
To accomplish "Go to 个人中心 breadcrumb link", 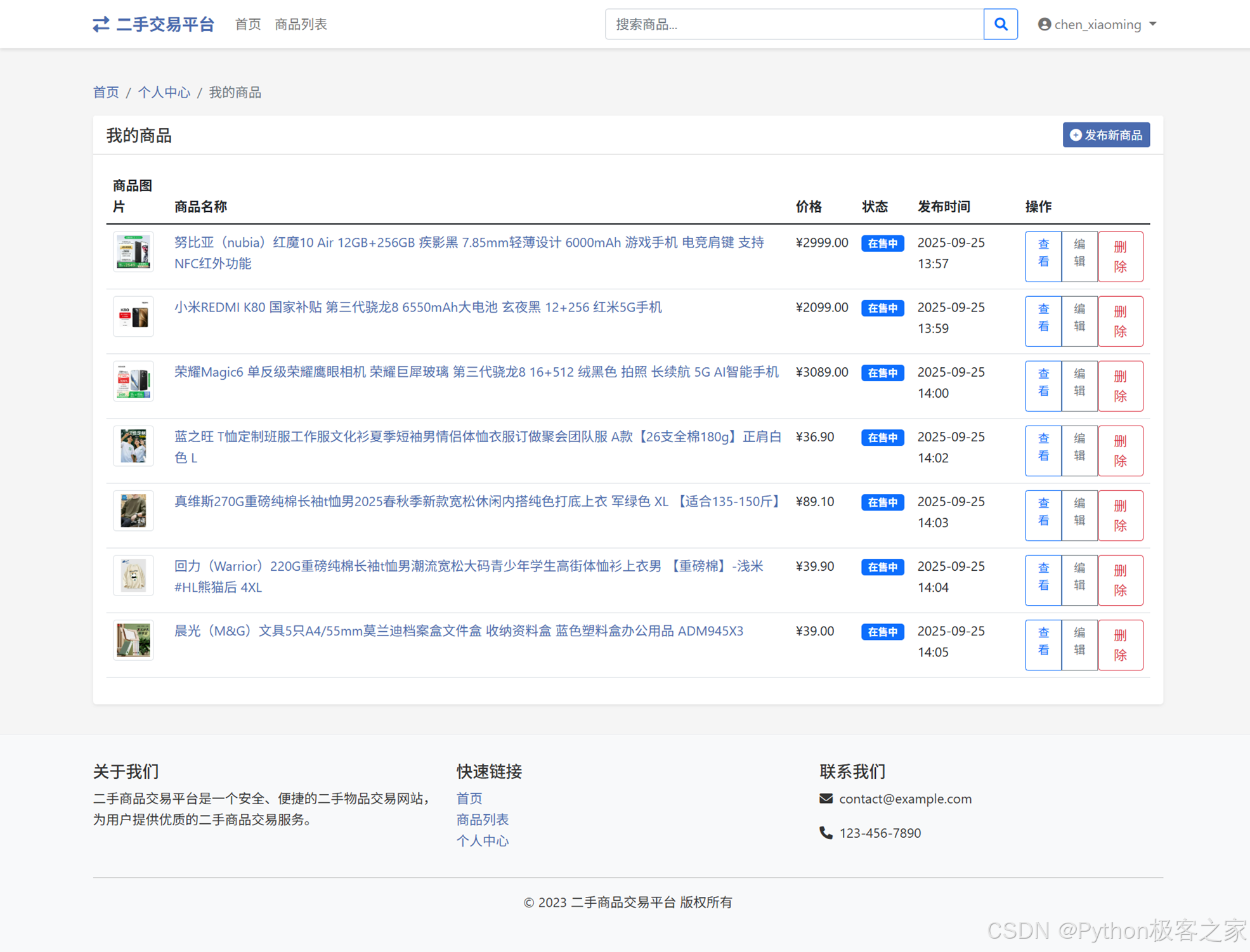I will (x=164, y=93).
